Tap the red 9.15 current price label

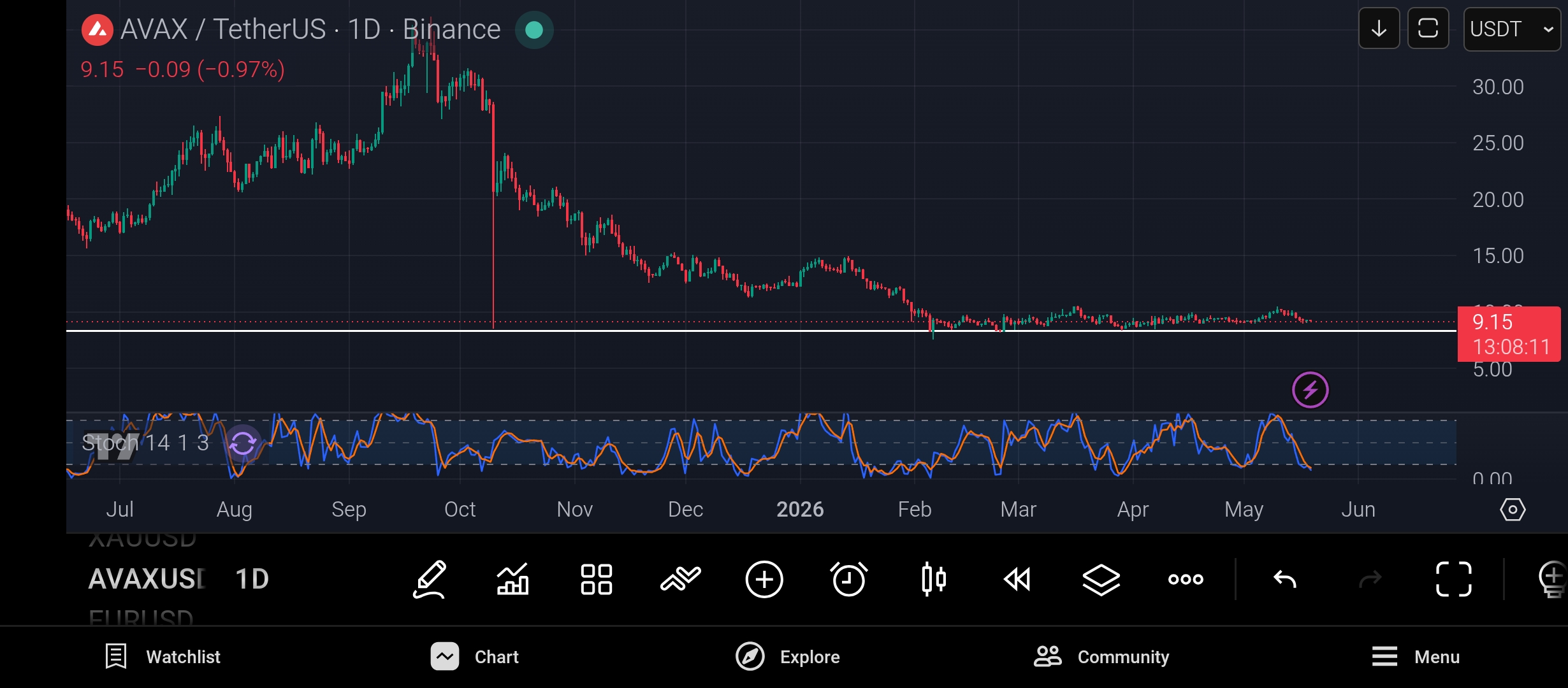(1509, 334)
